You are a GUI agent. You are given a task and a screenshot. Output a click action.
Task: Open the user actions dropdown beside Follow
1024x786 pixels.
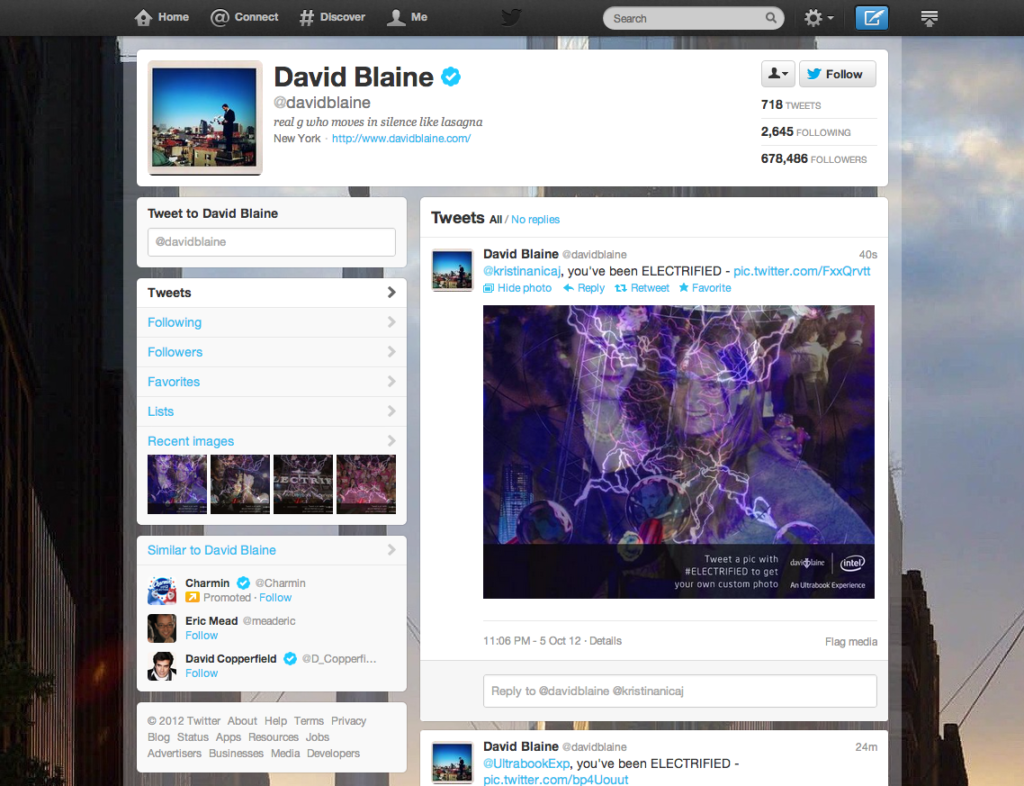click(x=777, y=74)
